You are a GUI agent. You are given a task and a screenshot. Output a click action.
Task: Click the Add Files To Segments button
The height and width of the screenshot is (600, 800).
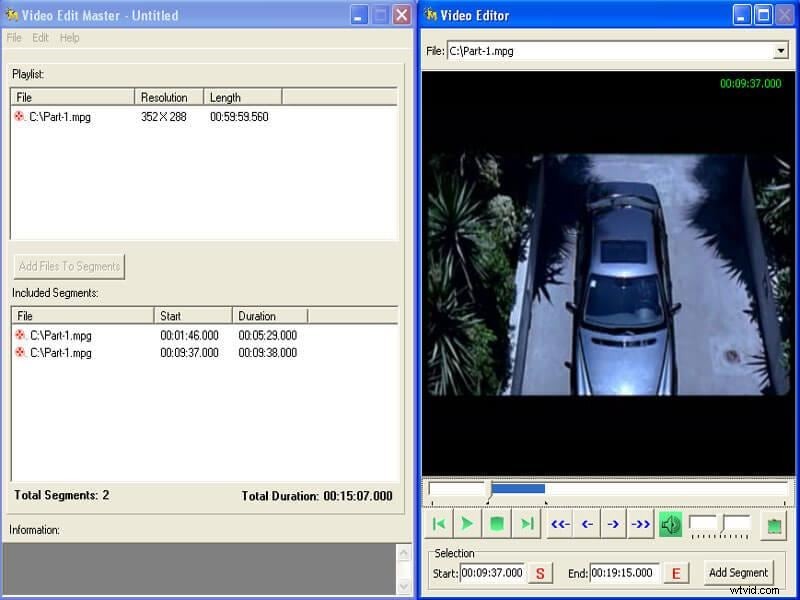tap(68, 266)
